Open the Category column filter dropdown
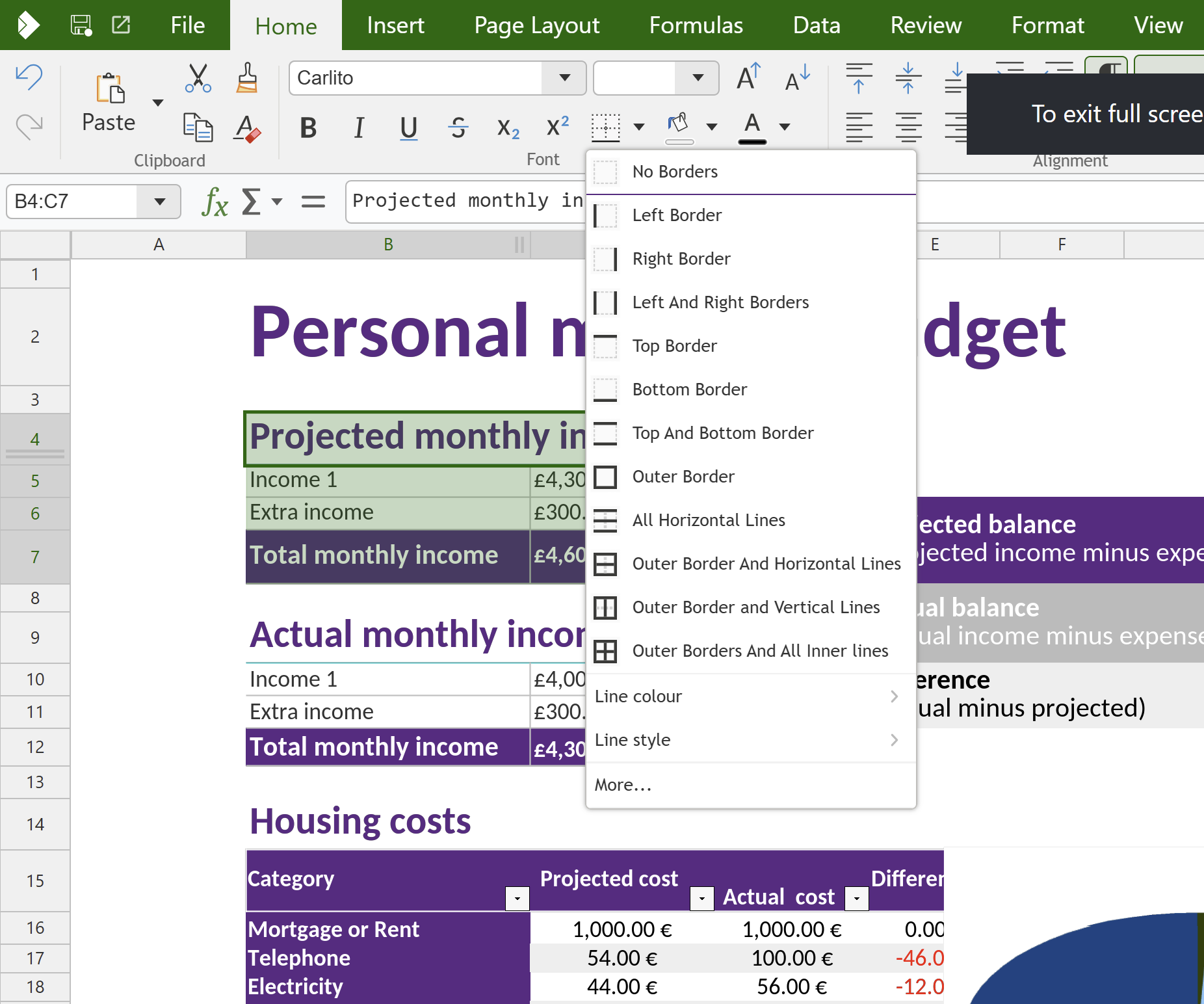1204x1004 pixels. tap(517, 899)
